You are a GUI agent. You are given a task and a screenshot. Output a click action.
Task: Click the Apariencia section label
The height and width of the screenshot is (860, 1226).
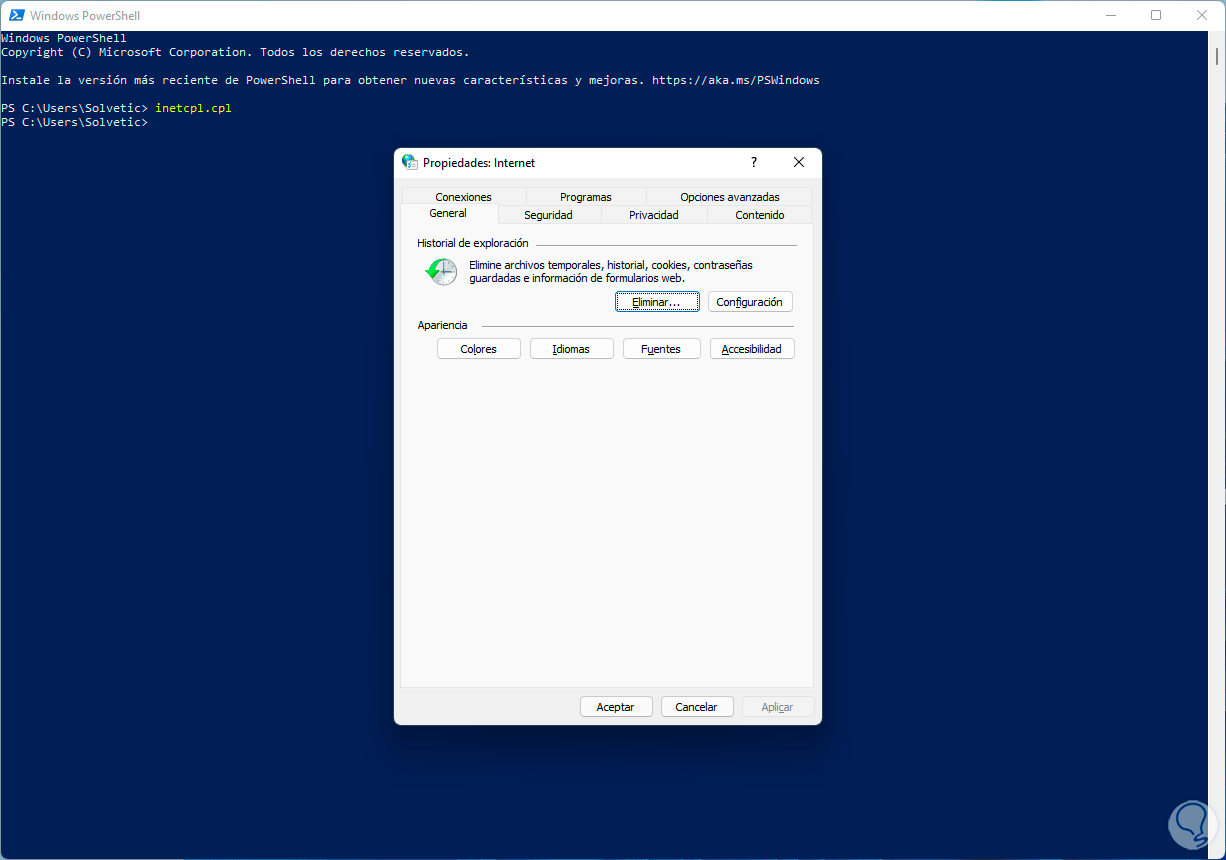(x=442, y=325)
